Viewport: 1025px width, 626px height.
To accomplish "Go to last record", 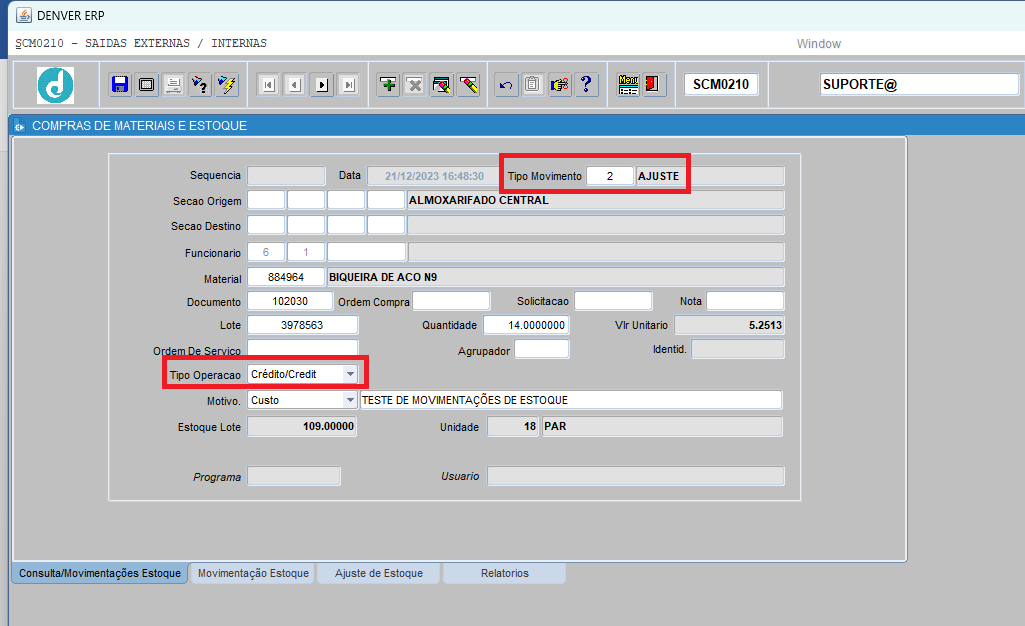I will (349, 85).
